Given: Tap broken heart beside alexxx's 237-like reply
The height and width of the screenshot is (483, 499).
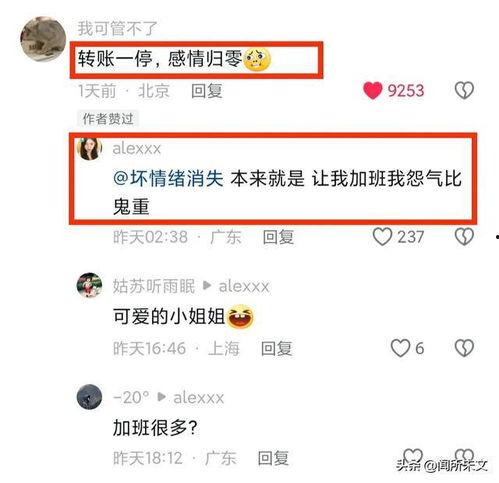Looking at the screenshot, I should [x=464, y=237].
